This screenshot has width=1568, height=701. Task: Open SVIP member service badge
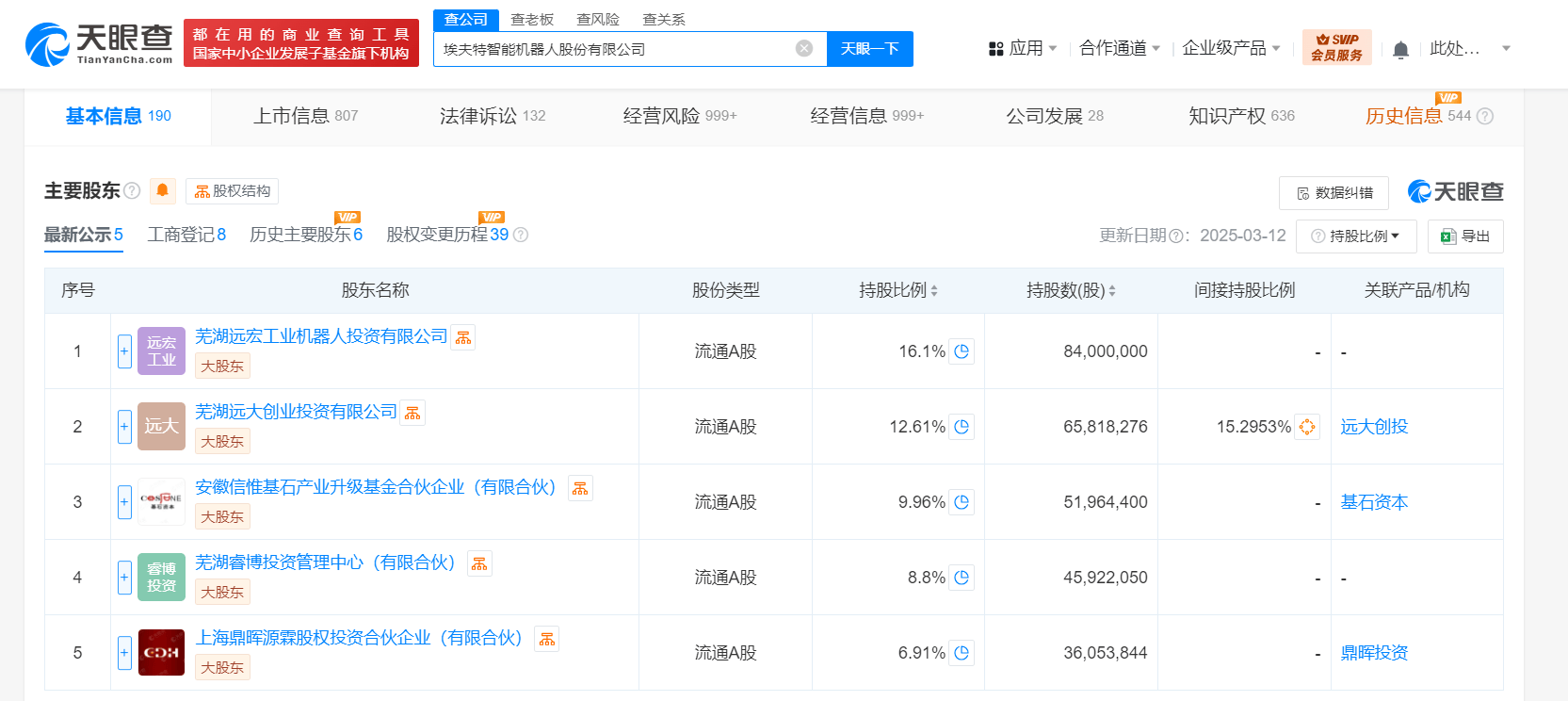pyautogui.click(x=1336, y=47)
